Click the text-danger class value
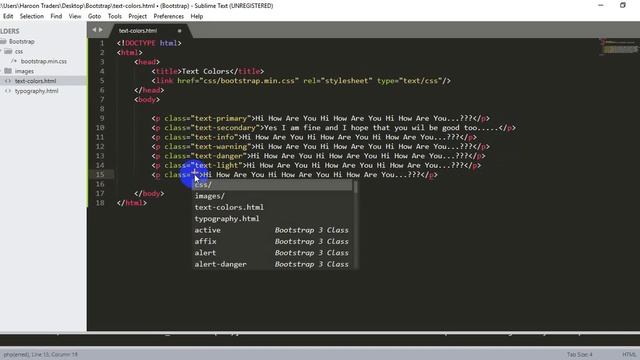 point(218,156)
